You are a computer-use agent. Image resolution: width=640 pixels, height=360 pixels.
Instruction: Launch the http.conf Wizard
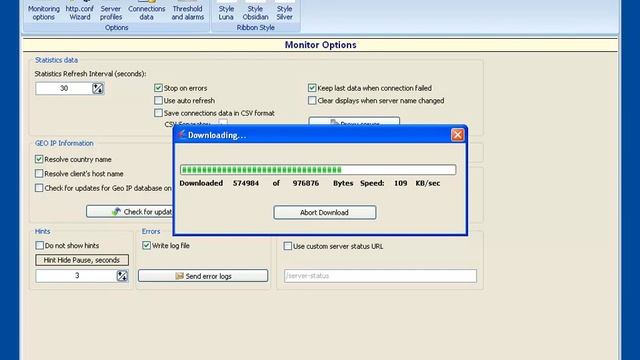coord(80,12)
